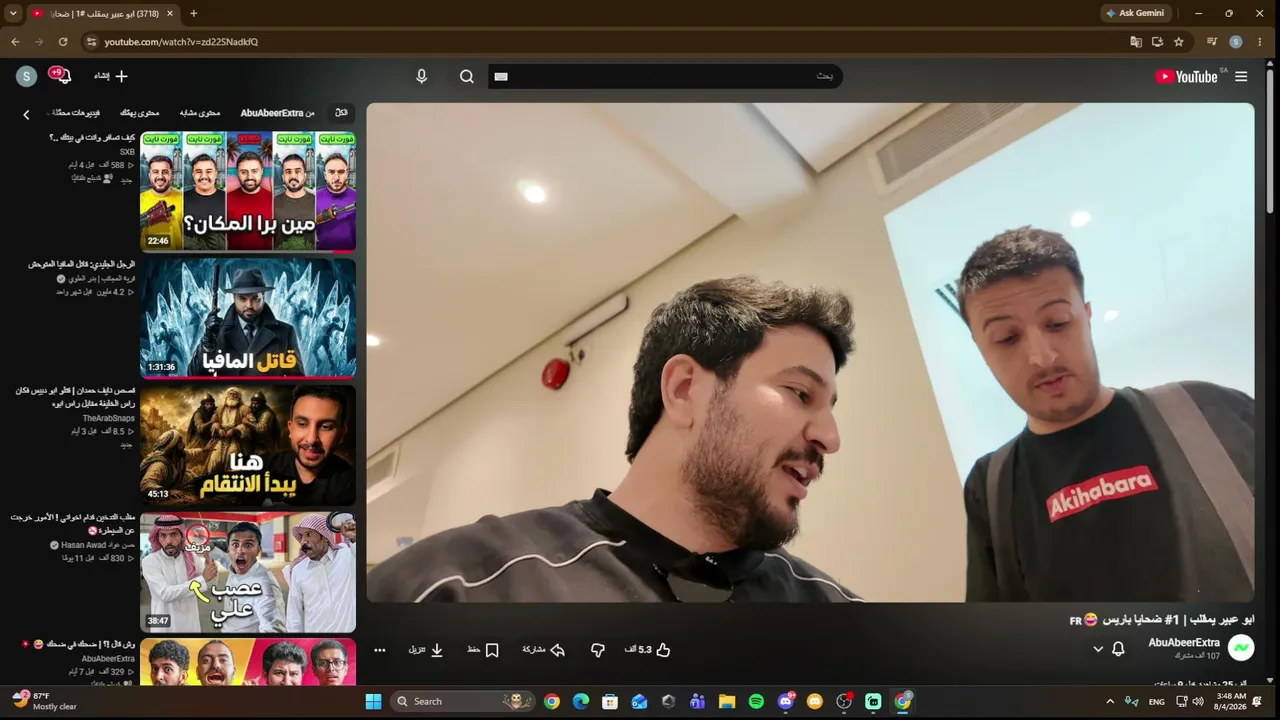Image resolution: width=1280 pixels, height=720 pixels.
Task: Open the weather widget showing 87°F
Action: click(x=45, y=701)
